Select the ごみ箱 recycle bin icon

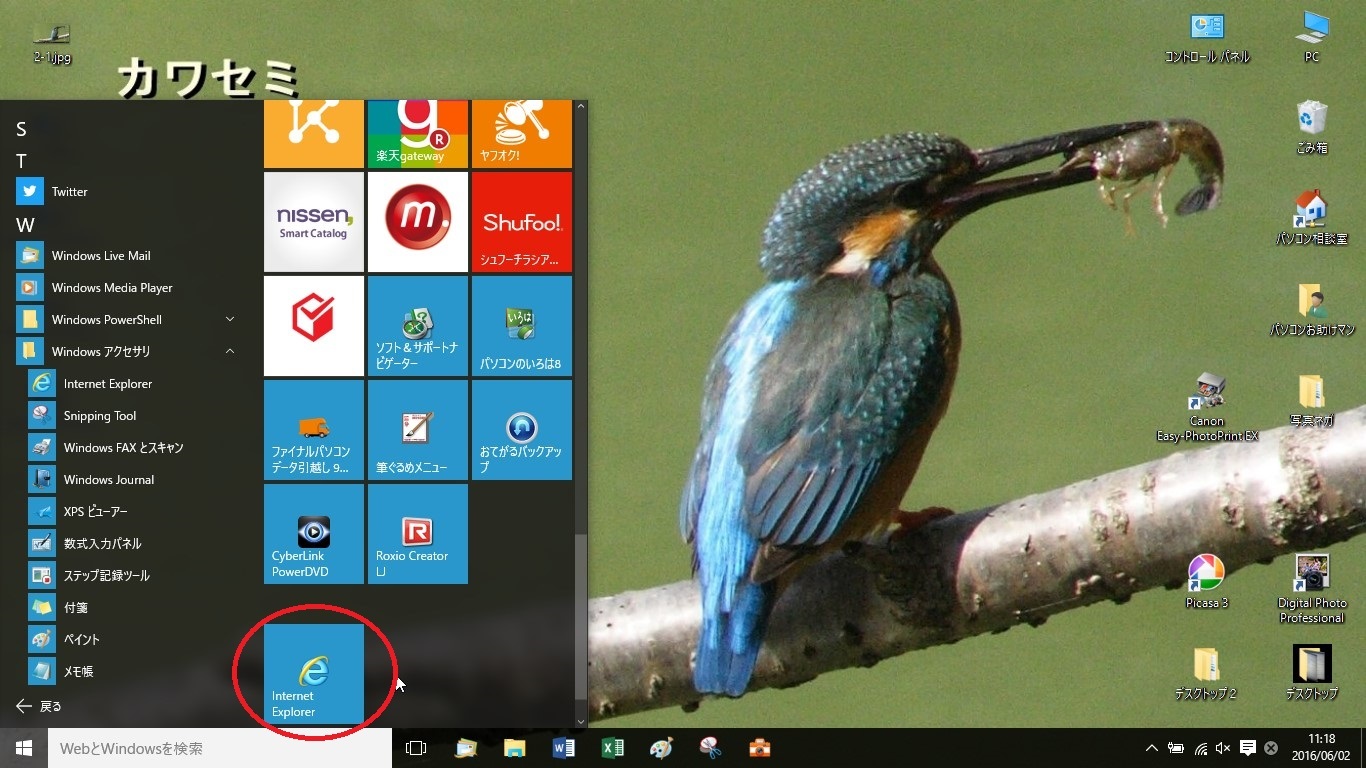[1311, 127]
